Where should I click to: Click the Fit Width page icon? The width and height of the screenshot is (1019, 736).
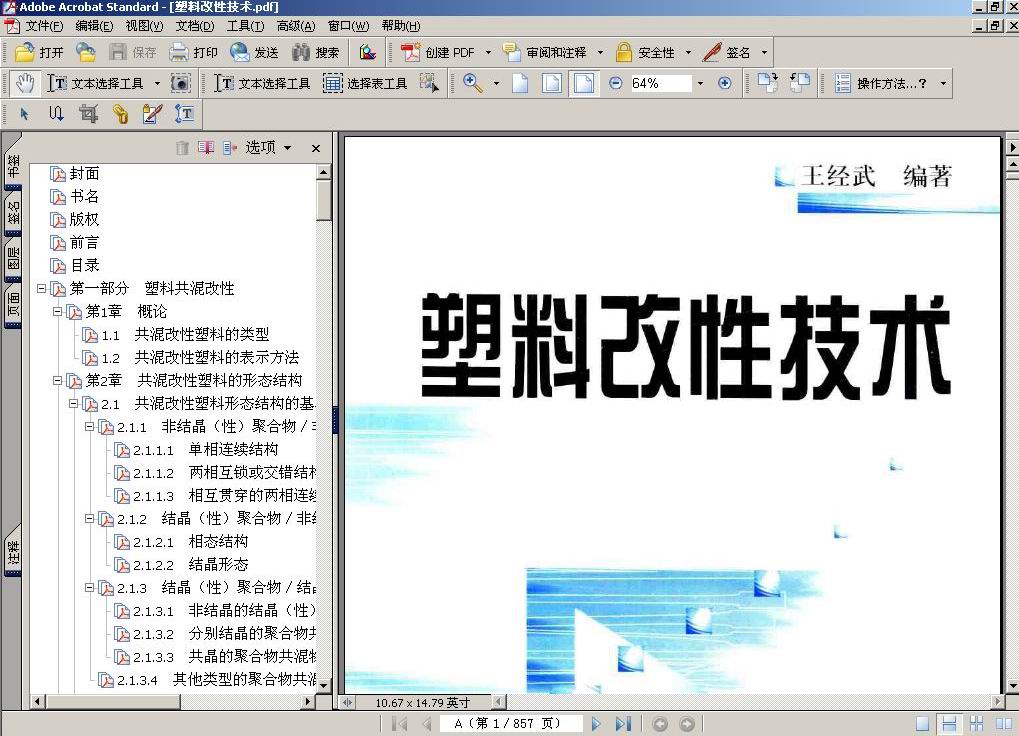click(x=584, y=83)
